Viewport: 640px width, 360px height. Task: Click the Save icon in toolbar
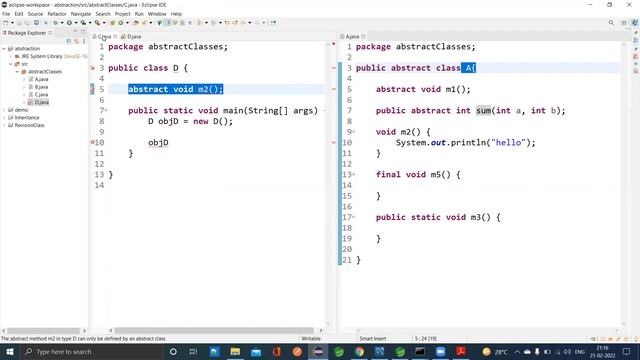tap(19, 23)
